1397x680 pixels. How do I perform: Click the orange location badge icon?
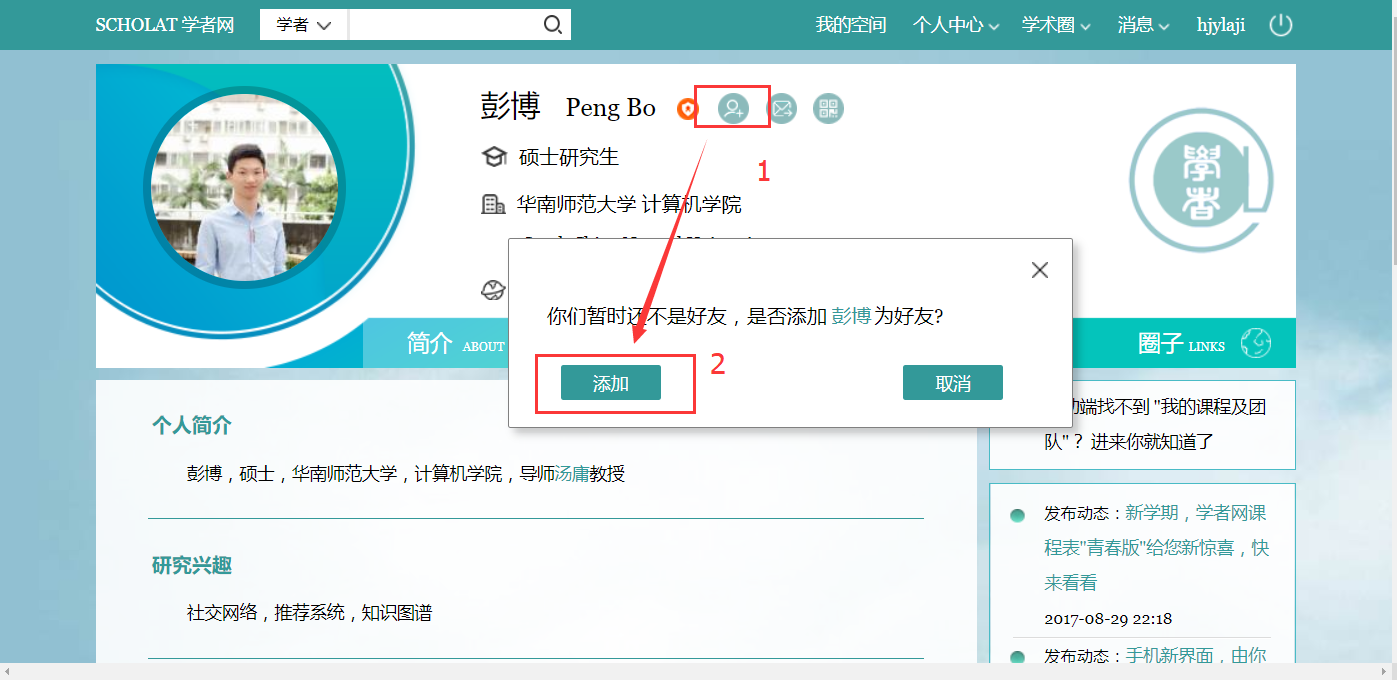pos(687,109)
